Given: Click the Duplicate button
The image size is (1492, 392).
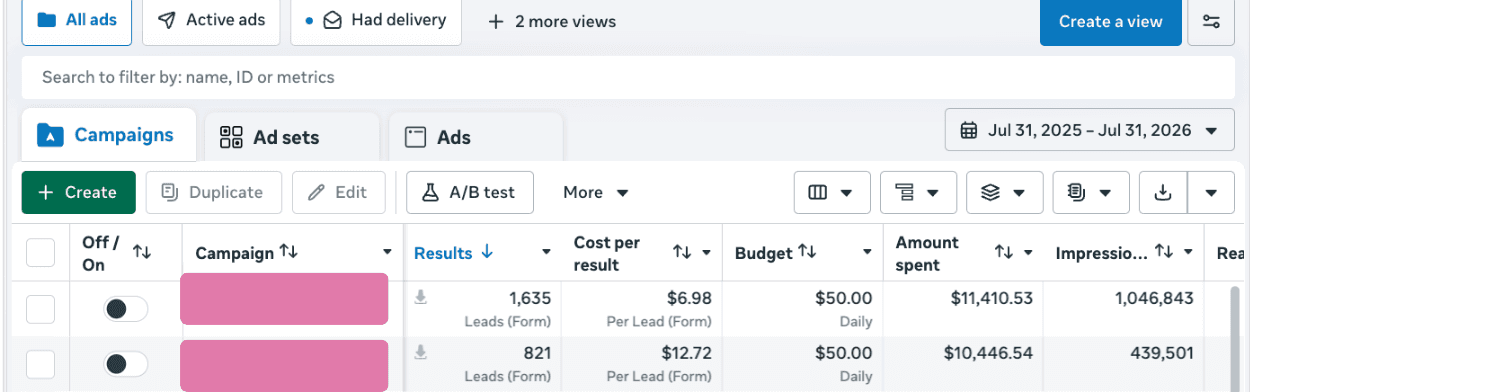Looking at the screenshot, I should tap(214, 193).
